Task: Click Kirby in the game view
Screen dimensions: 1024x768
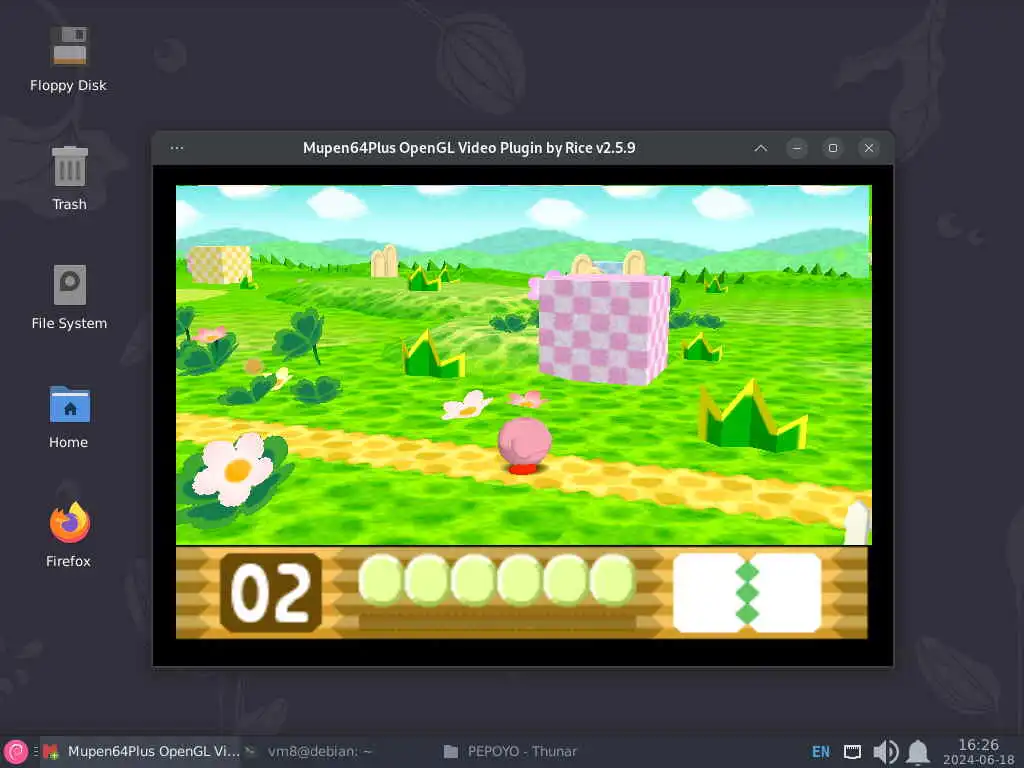Action: [524, 446]
